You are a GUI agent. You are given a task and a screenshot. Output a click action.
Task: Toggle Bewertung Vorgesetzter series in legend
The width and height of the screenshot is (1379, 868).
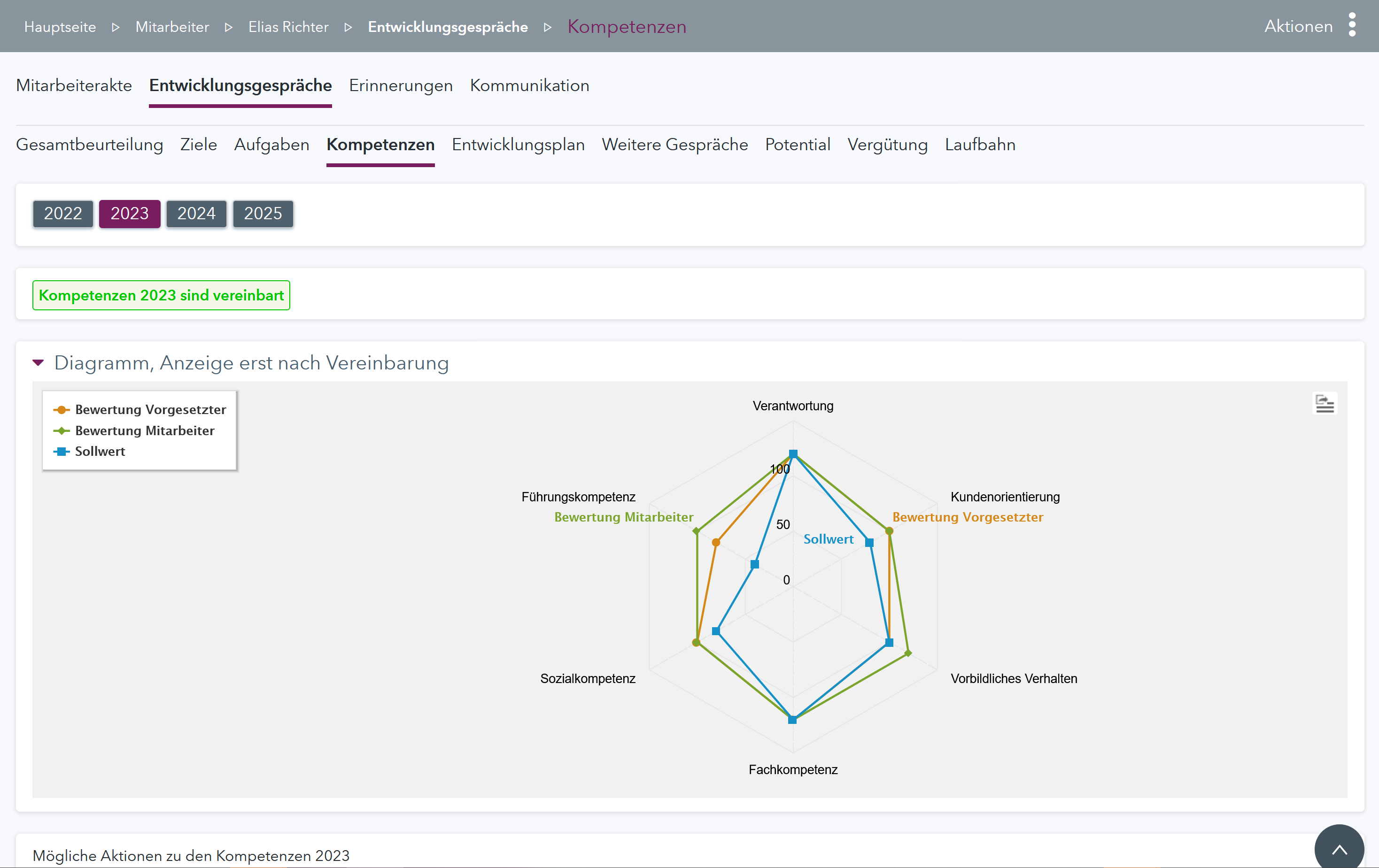[150, 409]
